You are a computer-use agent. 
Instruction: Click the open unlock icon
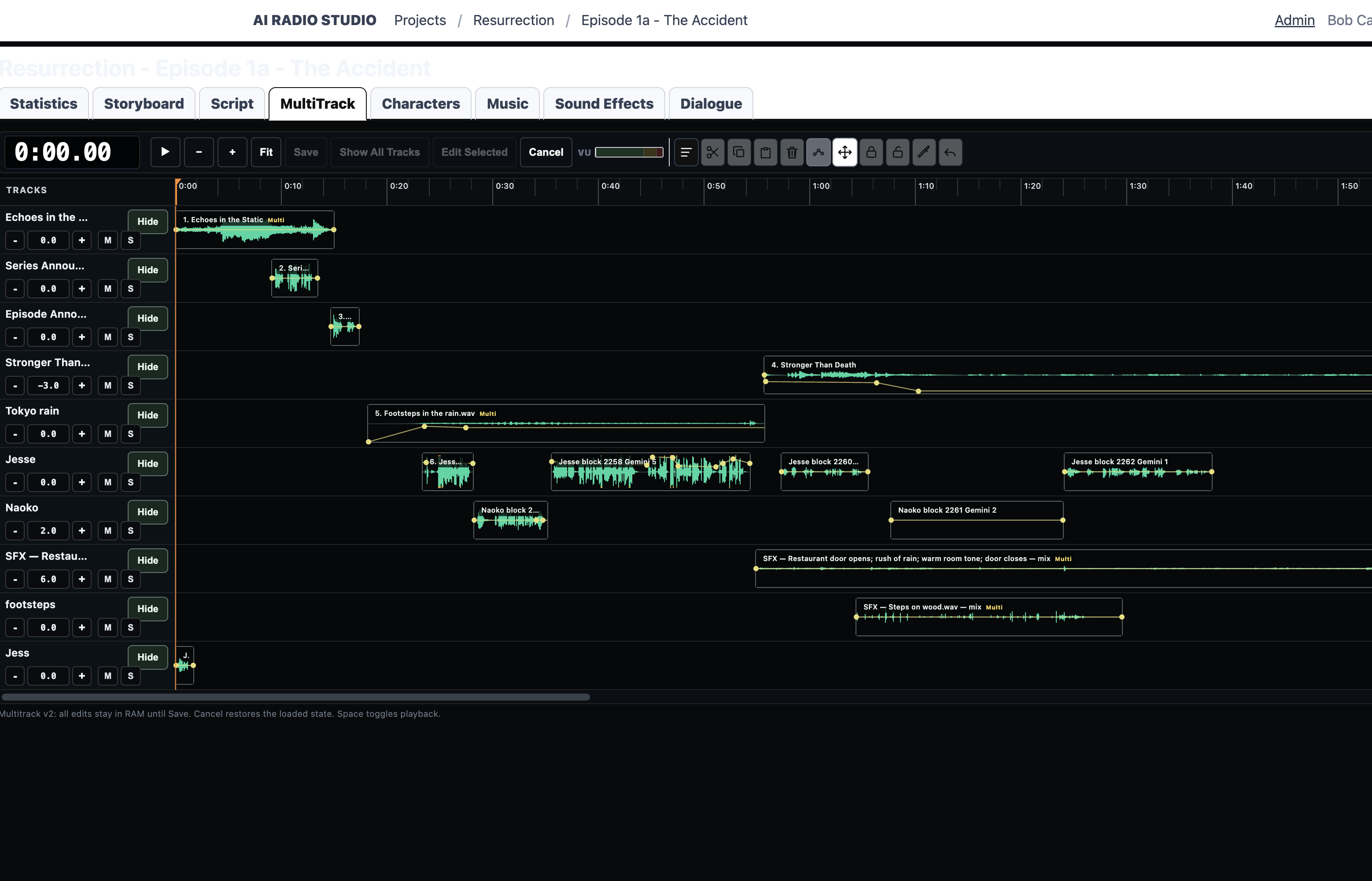[x=897, y=152]
